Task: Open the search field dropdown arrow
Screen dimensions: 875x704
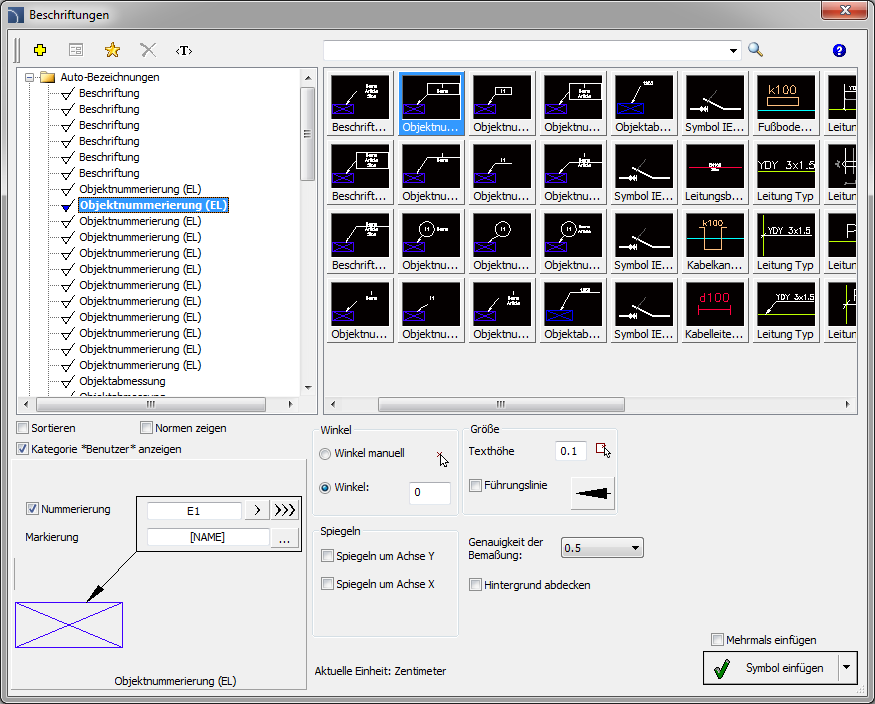Action: (733, 50)
